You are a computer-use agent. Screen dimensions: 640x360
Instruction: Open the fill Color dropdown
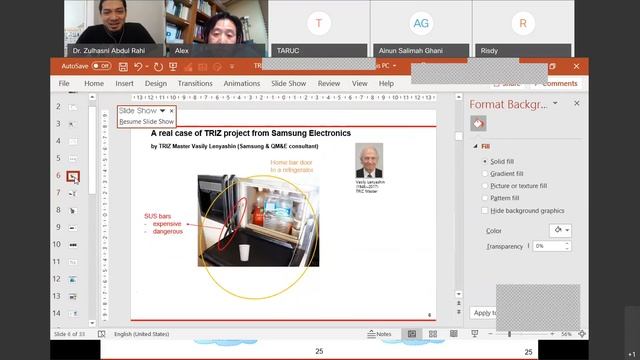pyautogui.click(x=560, y=230)
